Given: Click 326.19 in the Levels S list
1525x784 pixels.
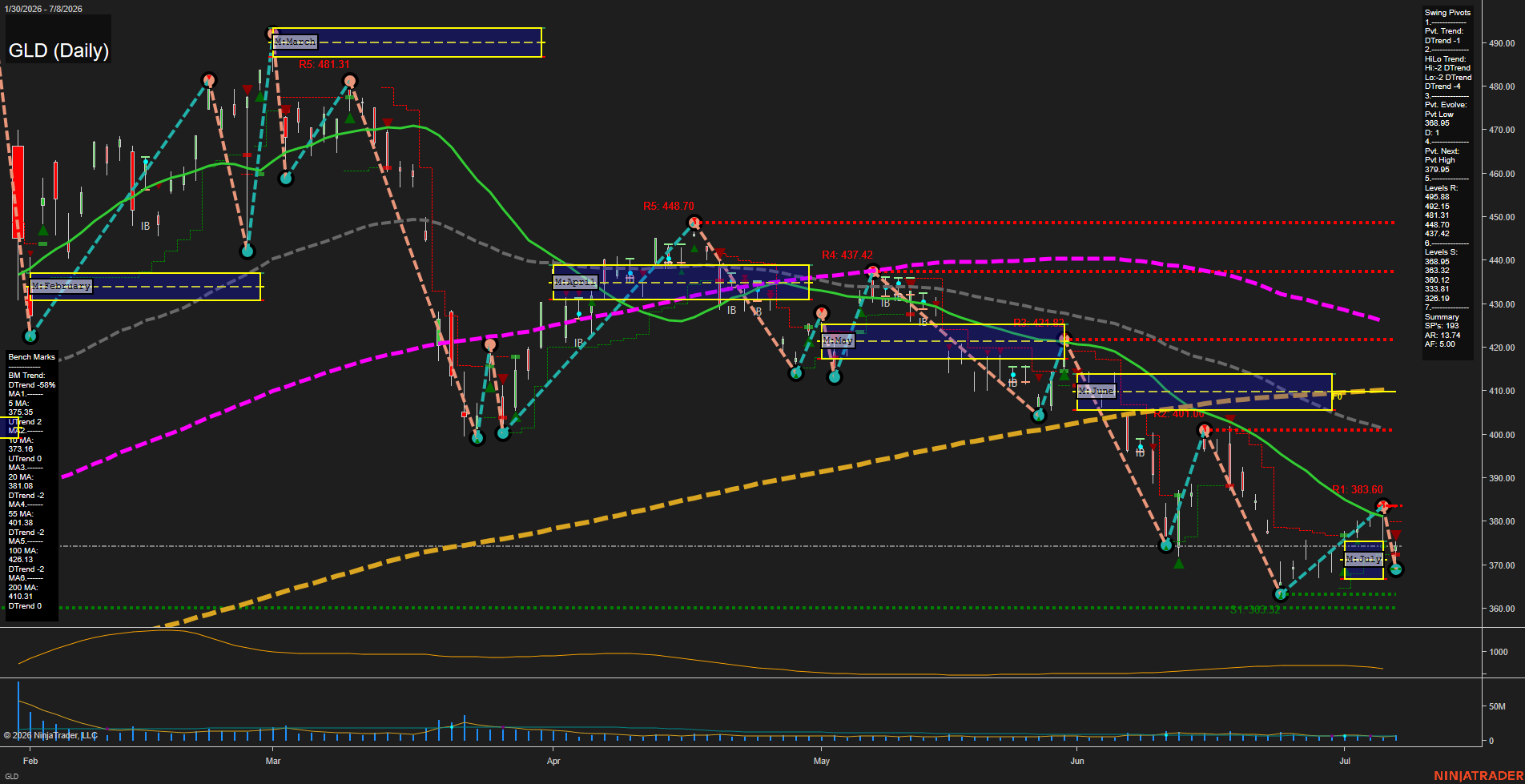Looking at the screenshot, I should (x=1437, y=299).
